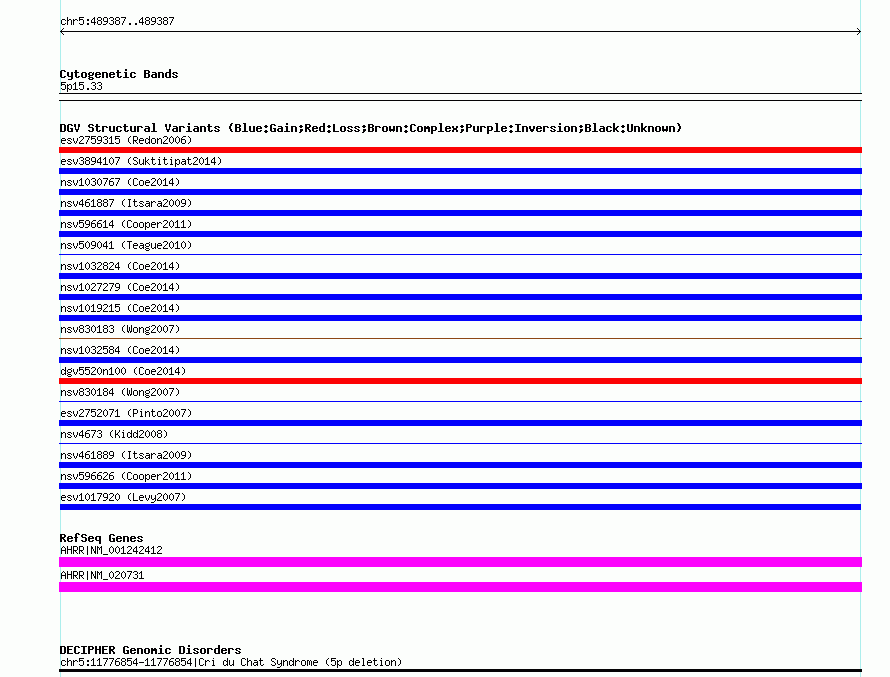This screenshot has width=890, height=677.
Task: Click the esv1017920 (Levy2007) blue bar
Action: coord(460,507)
